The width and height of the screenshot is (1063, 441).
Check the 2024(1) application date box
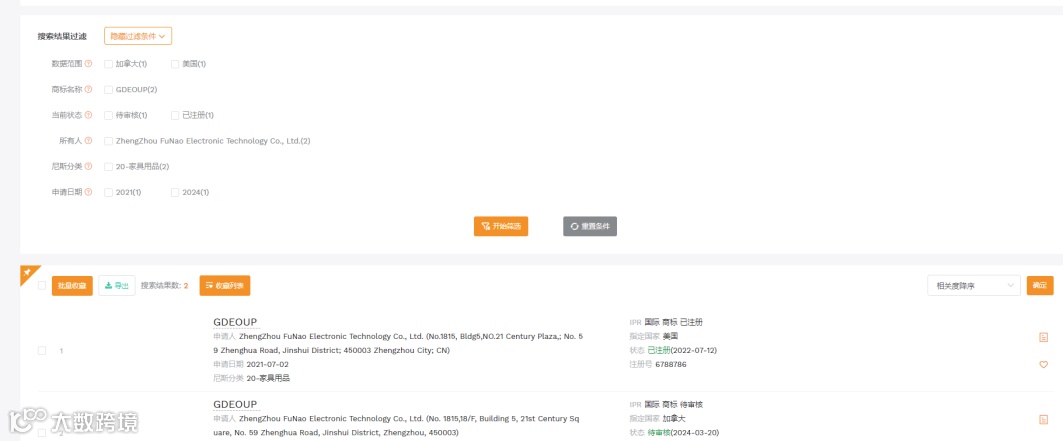pos(175,192)
